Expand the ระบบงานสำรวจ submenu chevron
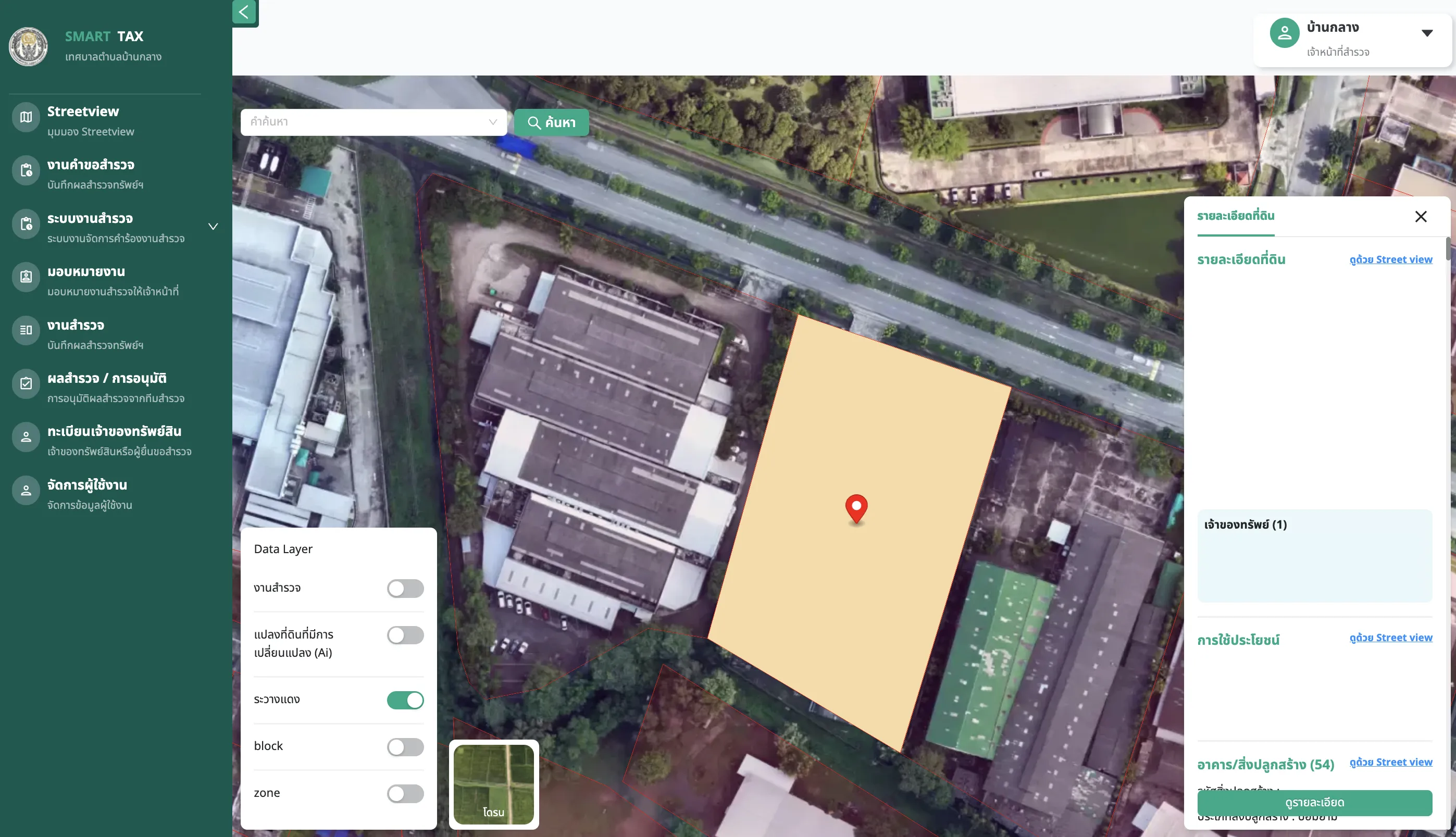Screen dimensions: 1456x837 click(x=213, y=227)
